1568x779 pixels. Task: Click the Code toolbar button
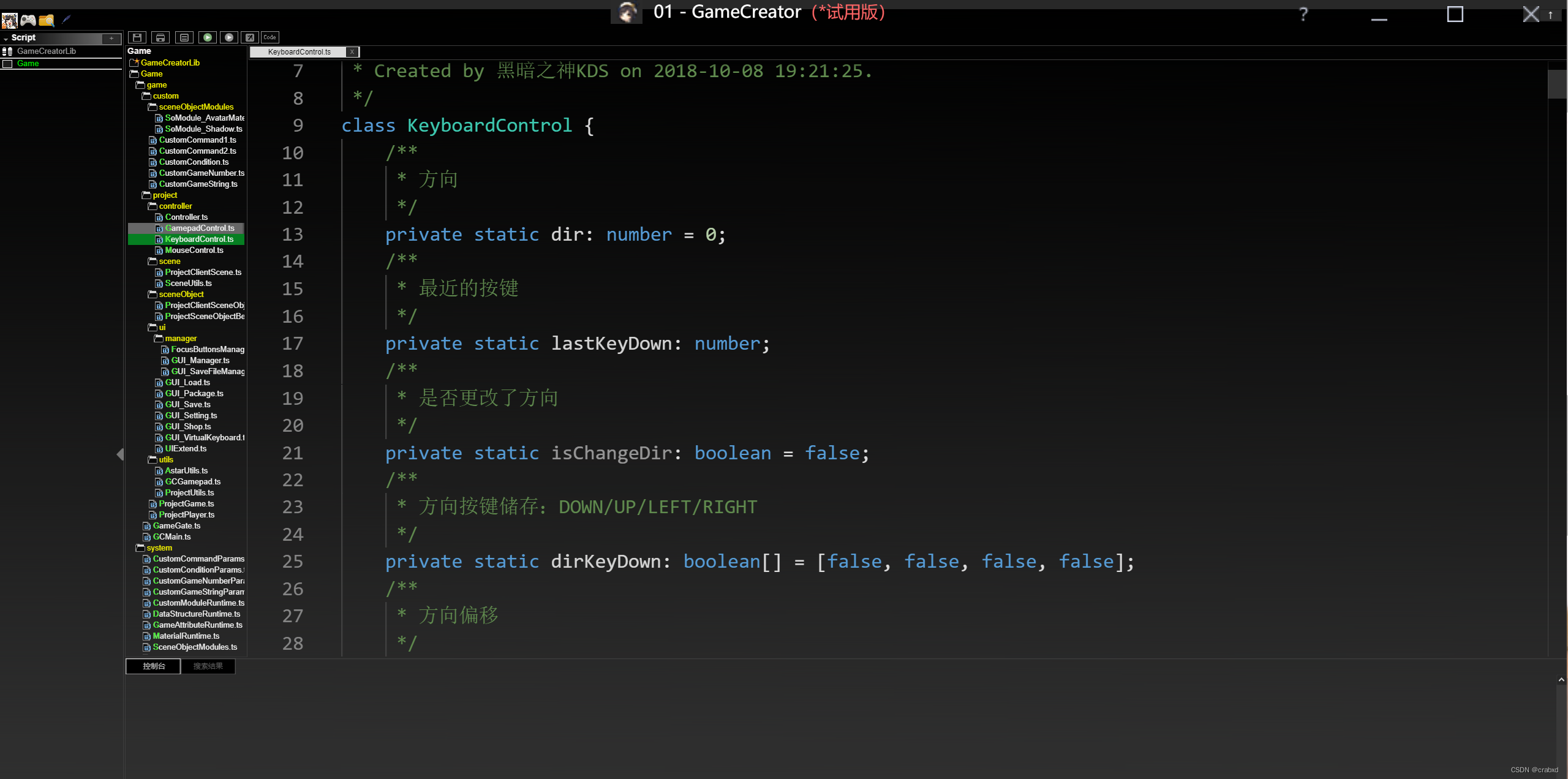click(269, 37)
